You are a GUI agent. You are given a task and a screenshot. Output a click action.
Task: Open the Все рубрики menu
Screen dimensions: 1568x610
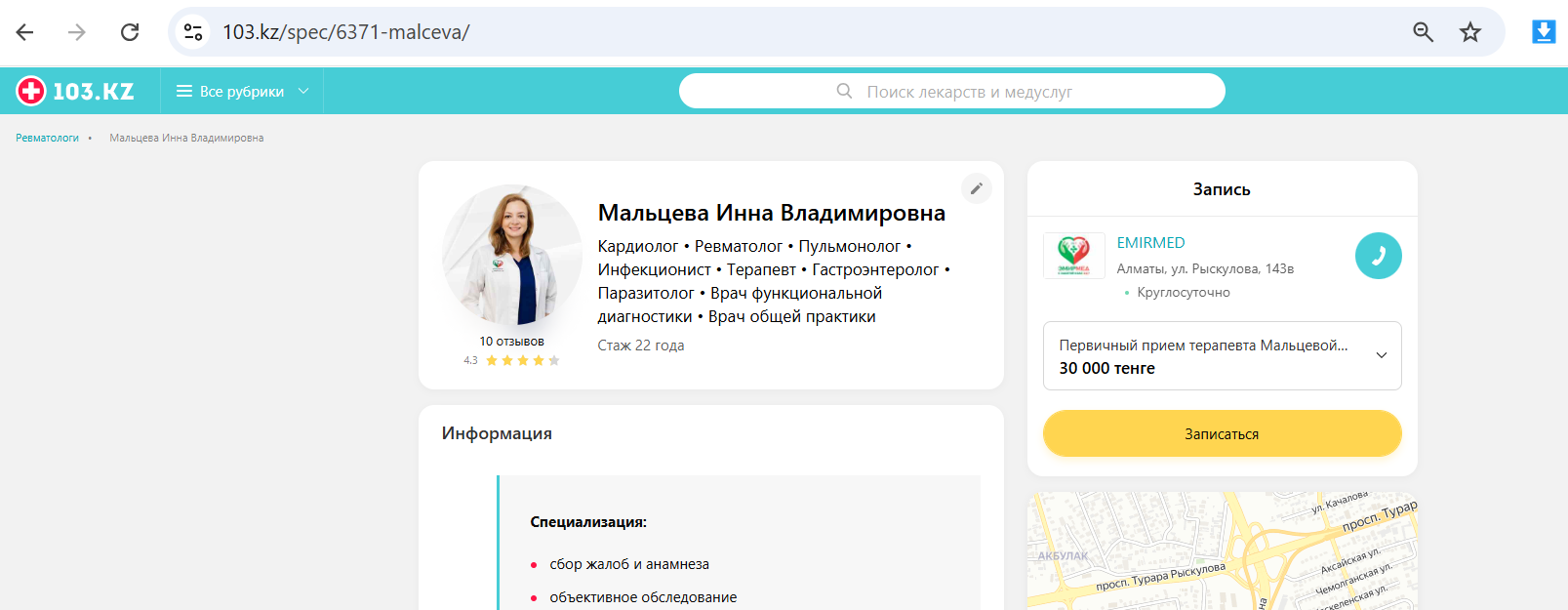(x=242, y=91)
